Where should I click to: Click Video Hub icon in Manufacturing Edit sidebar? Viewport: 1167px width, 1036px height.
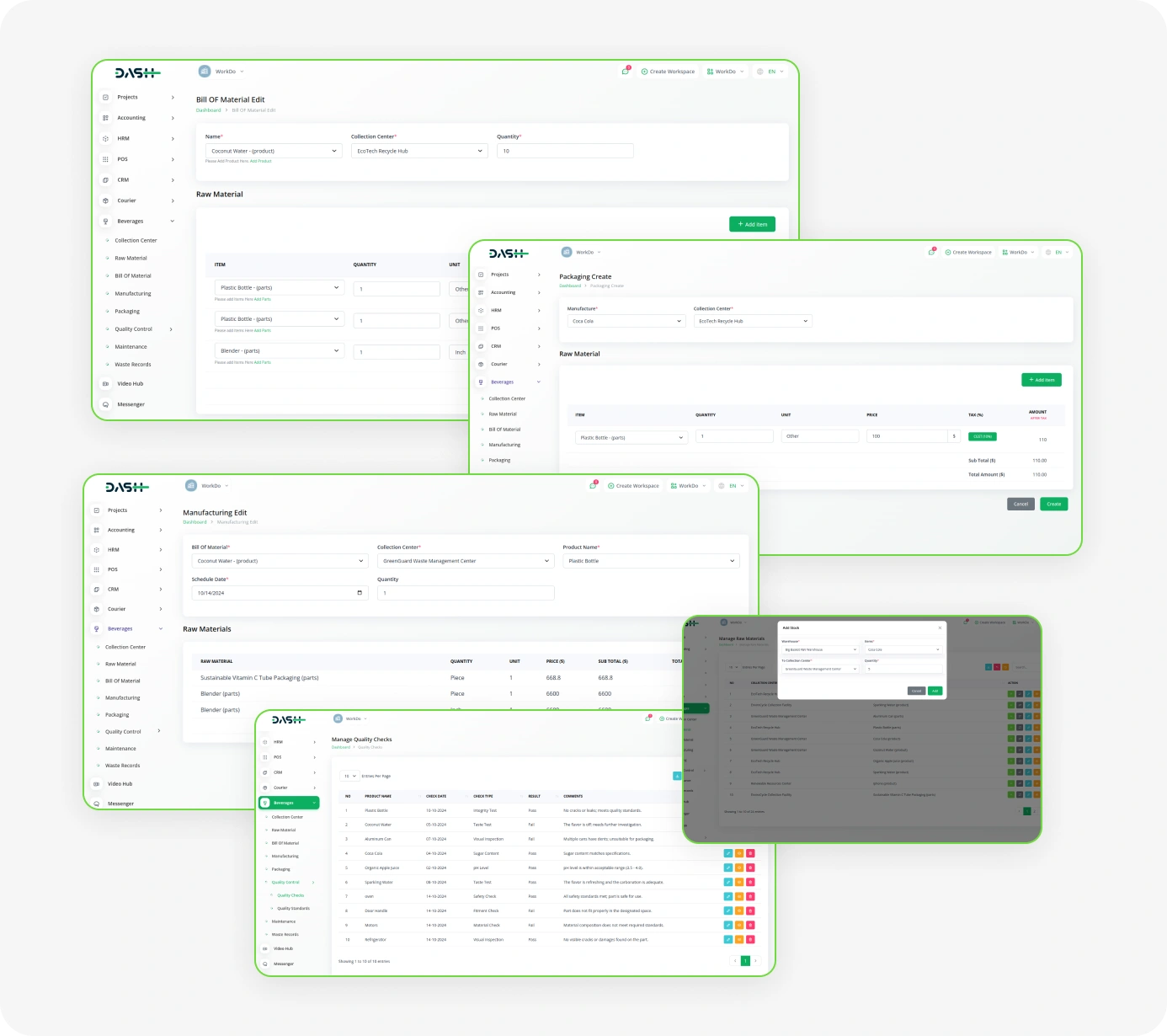point(96,784)
